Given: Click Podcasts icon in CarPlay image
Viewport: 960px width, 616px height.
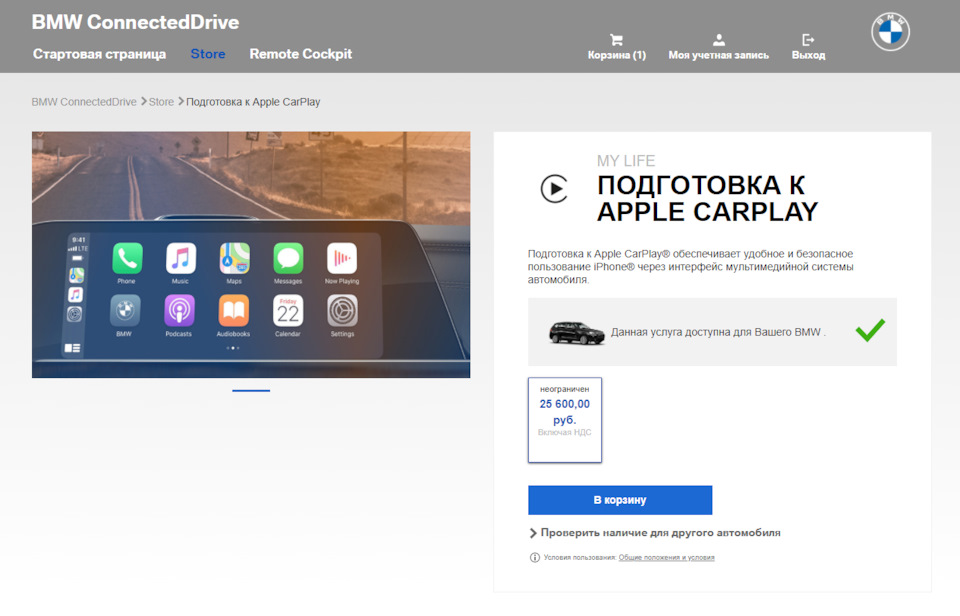Looking at the screenshot, I should coord(179,311).
